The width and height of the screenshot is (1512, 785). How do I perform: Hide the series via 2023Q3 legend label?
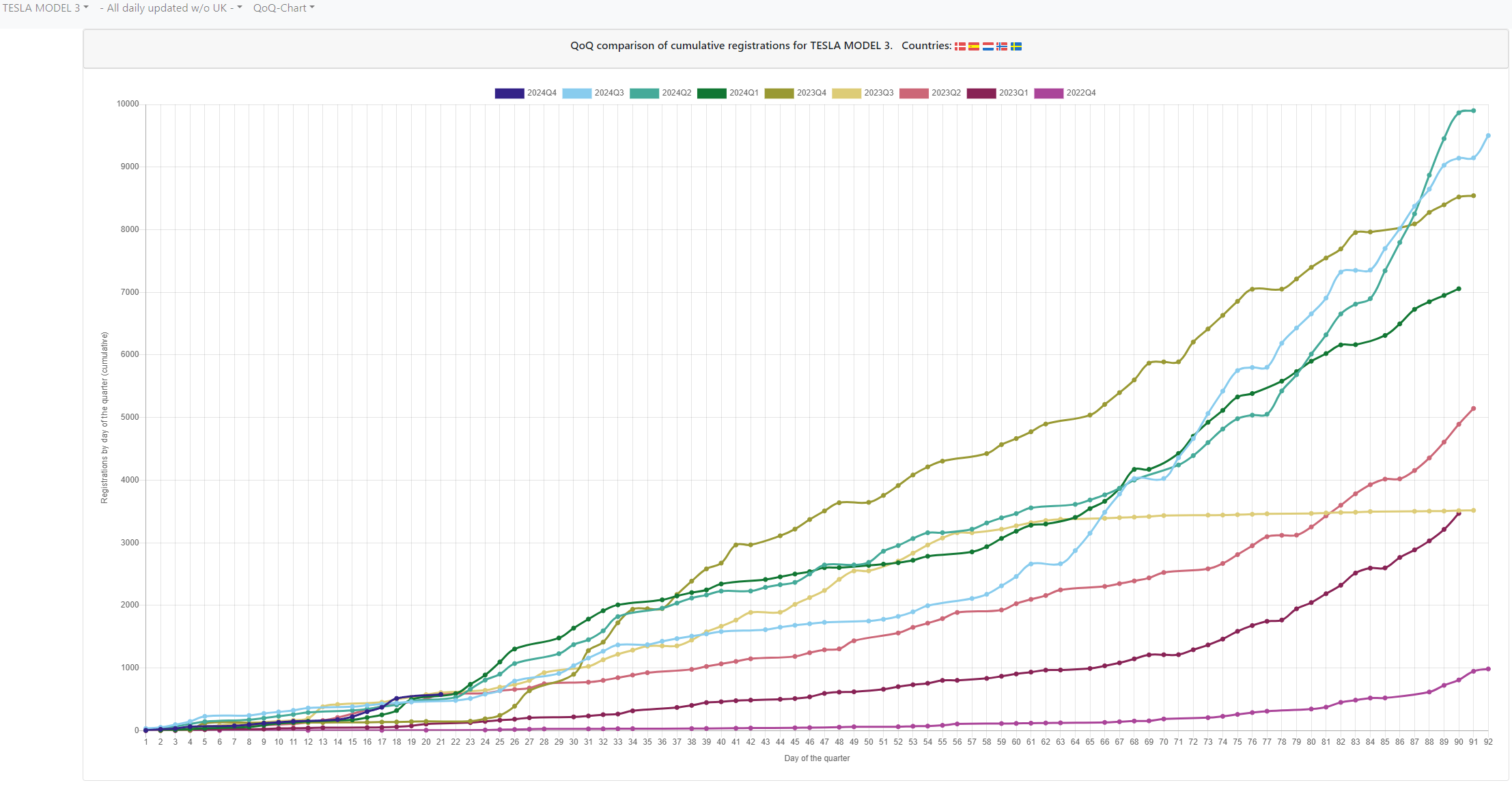(879, 93)
